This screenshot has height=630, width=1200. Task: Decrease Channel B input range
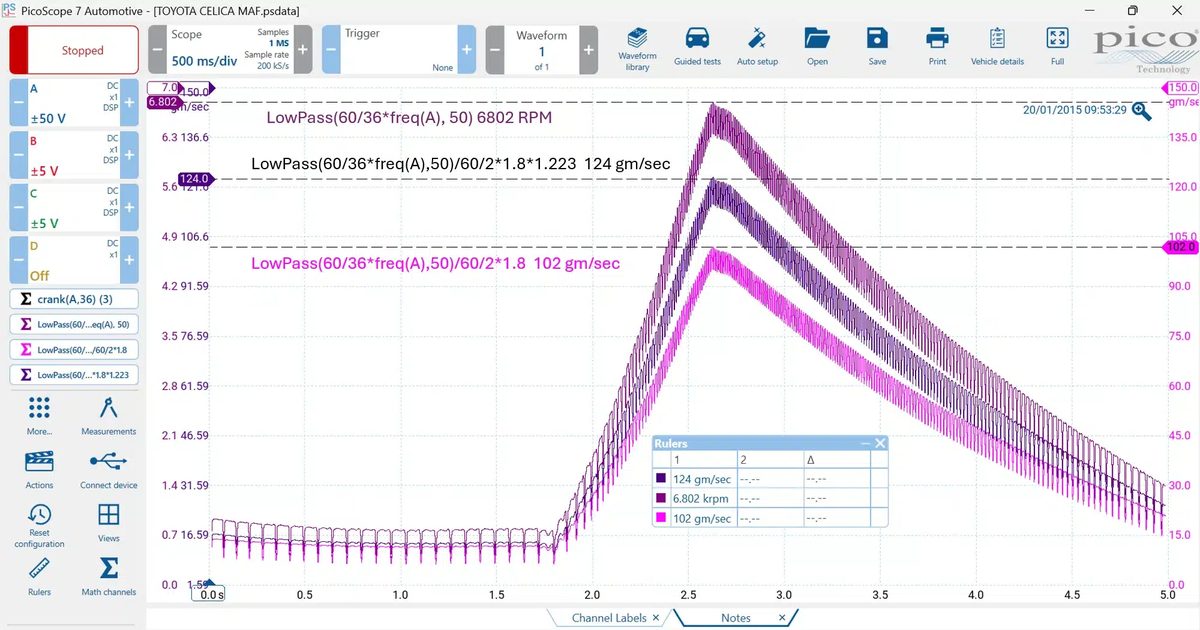18,154
